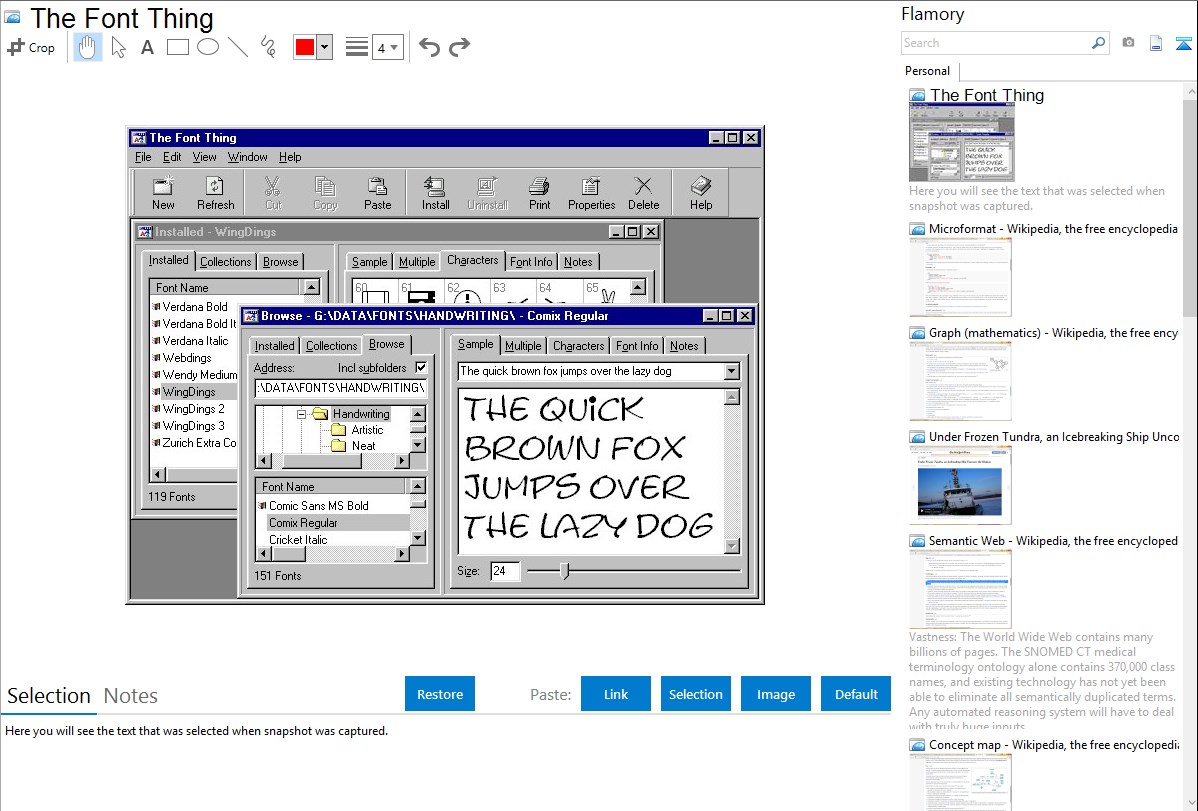Screen dimensions: 1198x811
Task: Select the ellipse drawing tool
Action: pos(208,47)
